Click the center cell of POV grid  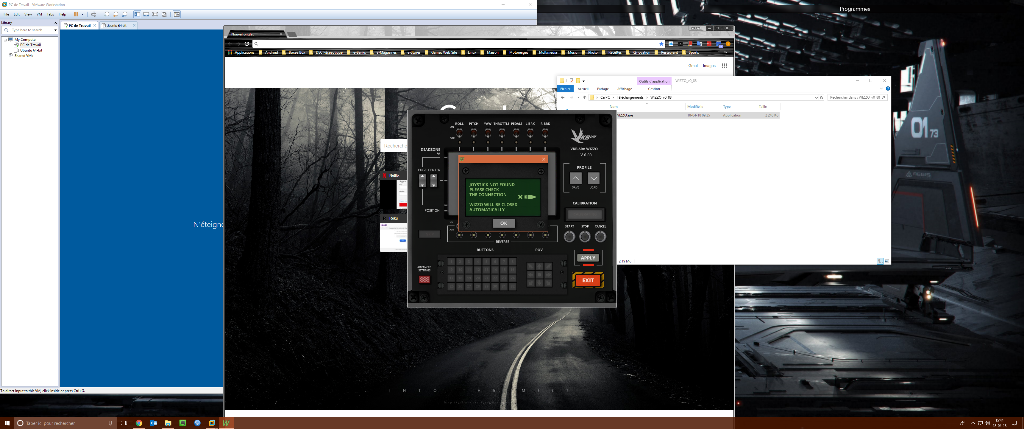click(x=539, y=274)
